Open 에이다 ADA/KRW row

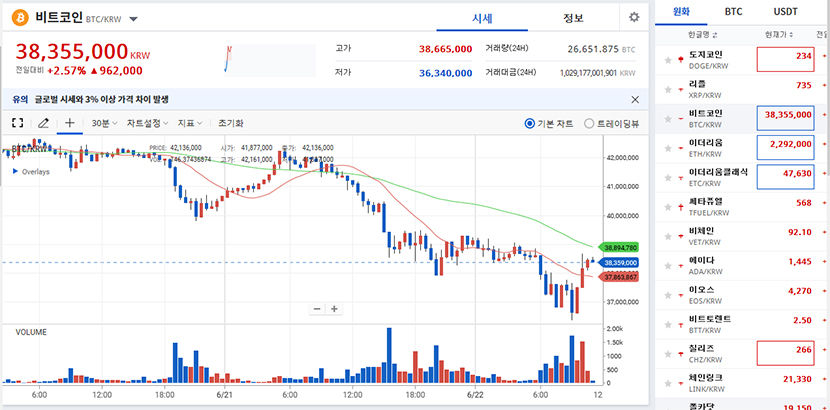coord(743,266)
